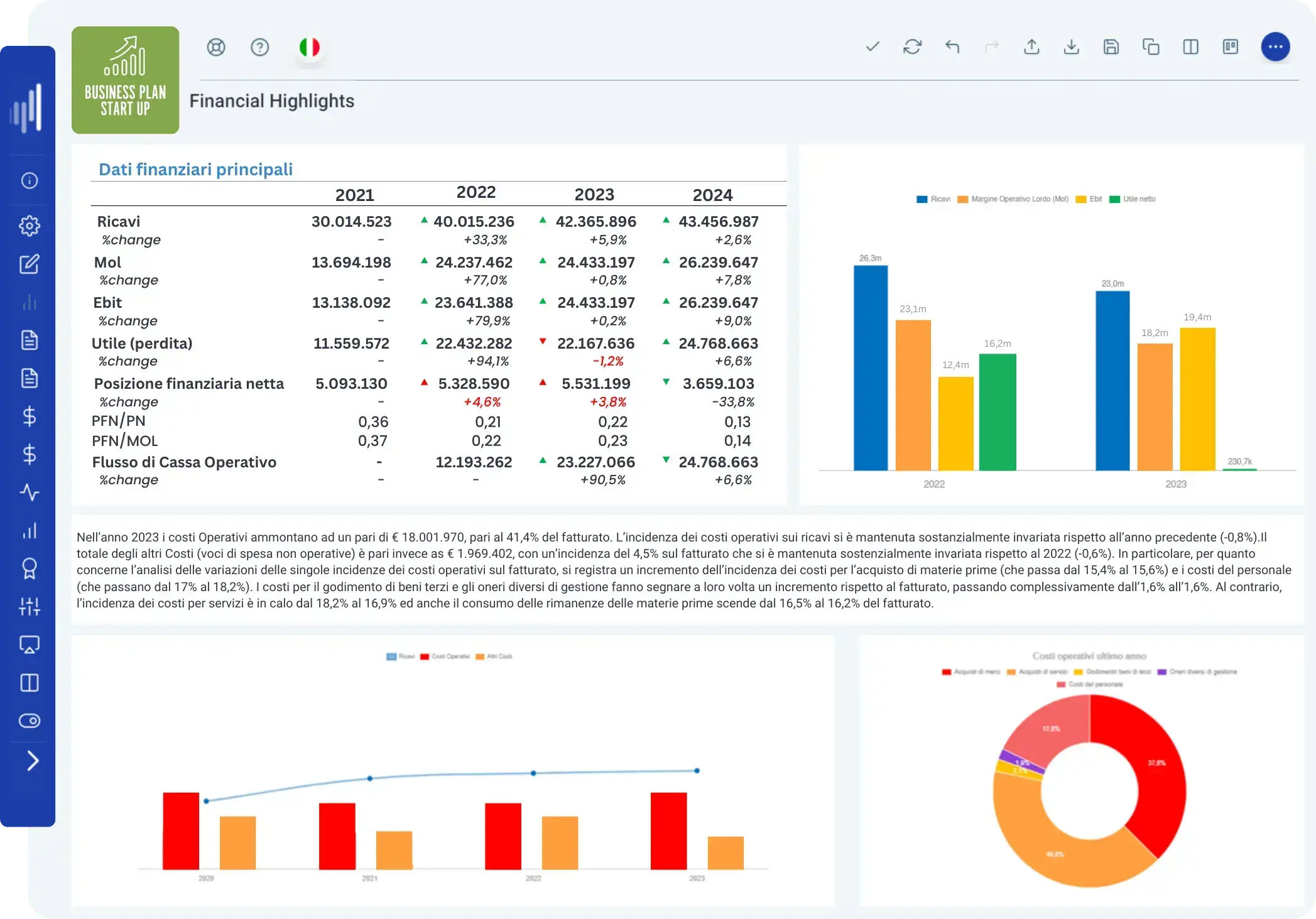The image size is (1316, 919).
Task: Click the Italian flag language icon
Action: point(309,47)
